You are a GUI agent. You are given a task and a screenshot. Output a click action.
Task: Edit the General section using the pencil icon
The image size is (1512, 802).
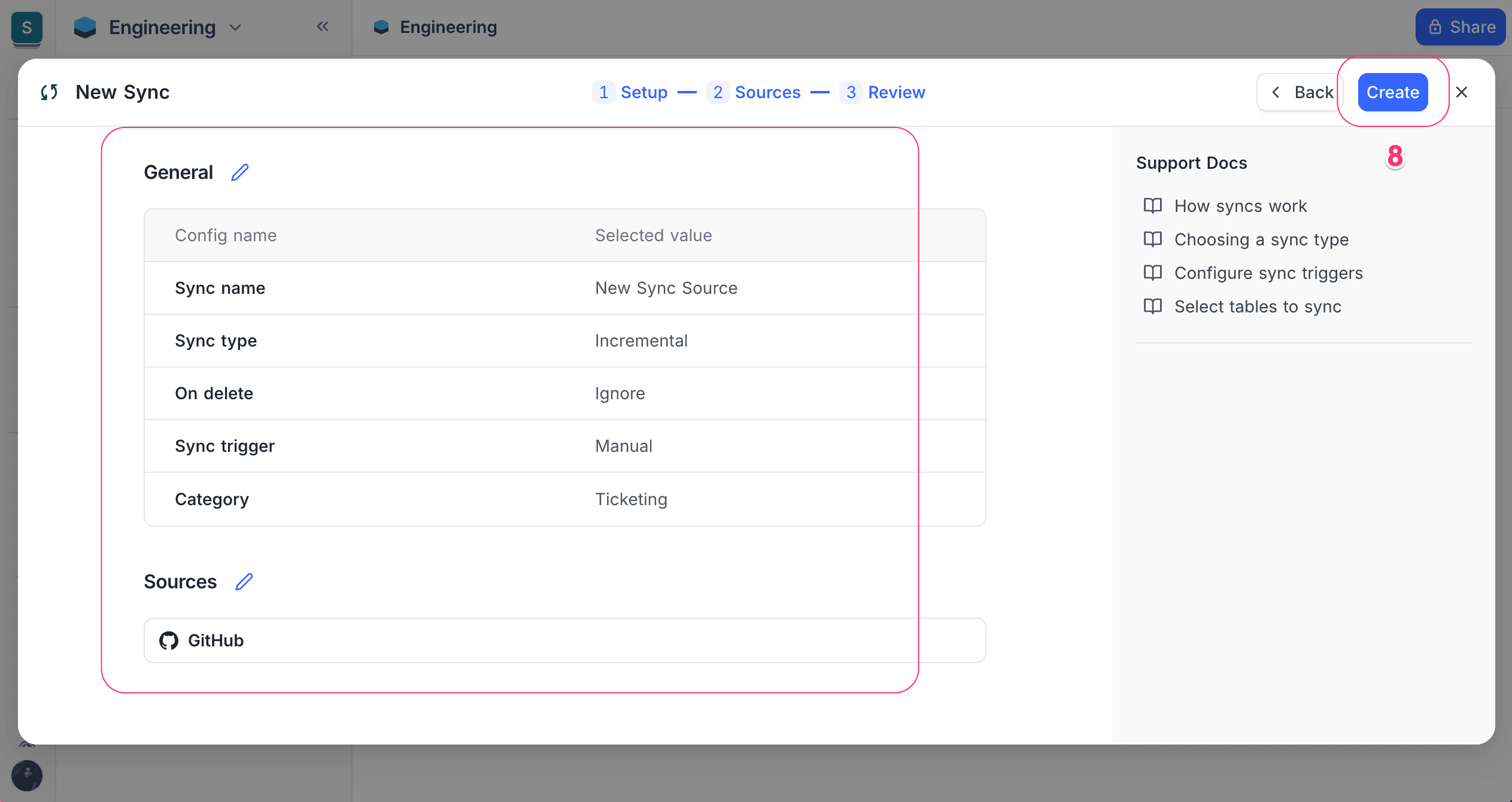[x=240, y=172]
